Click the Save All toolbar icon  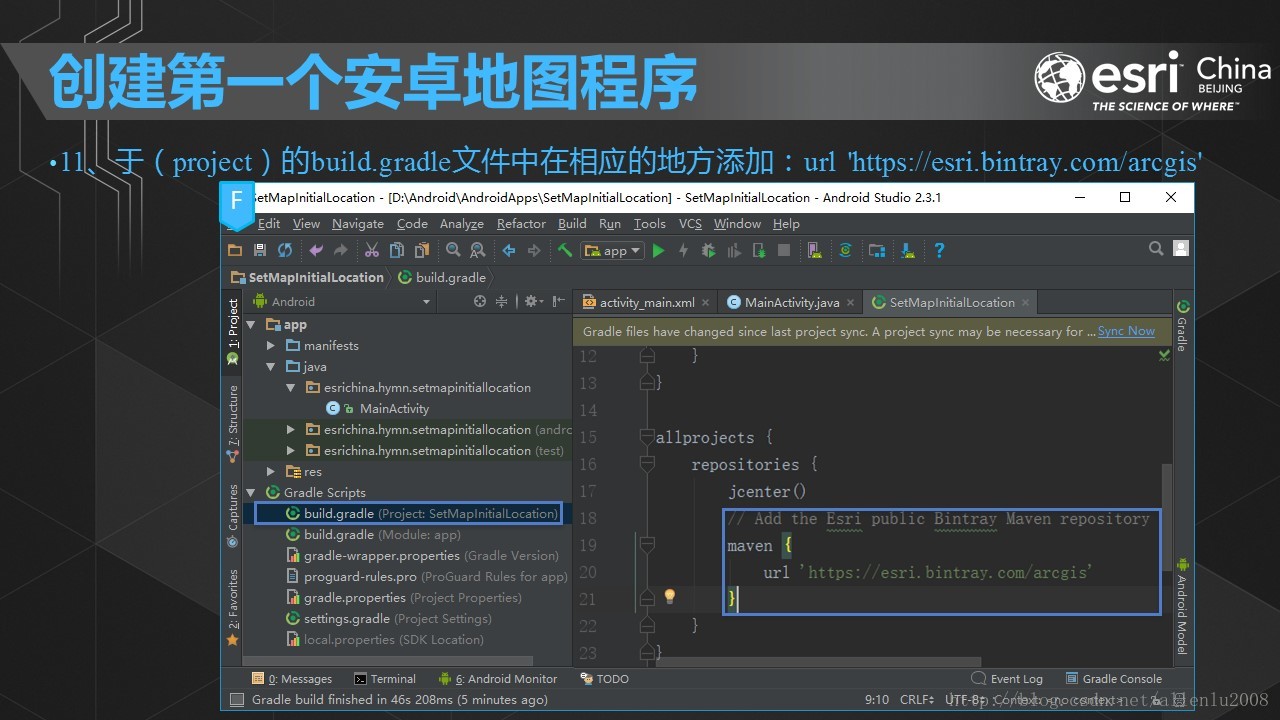[x=260, y=250]
